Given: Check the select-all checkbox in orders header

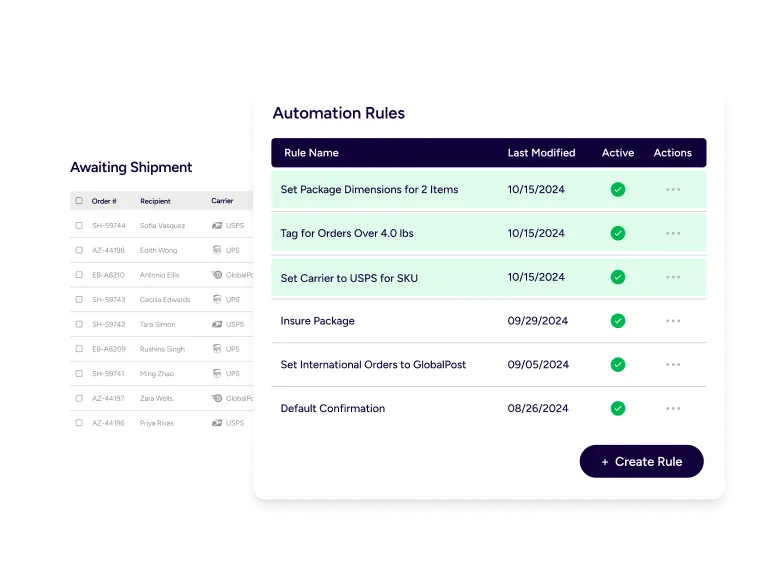Looking at the screenshot, I should [79, 201].
